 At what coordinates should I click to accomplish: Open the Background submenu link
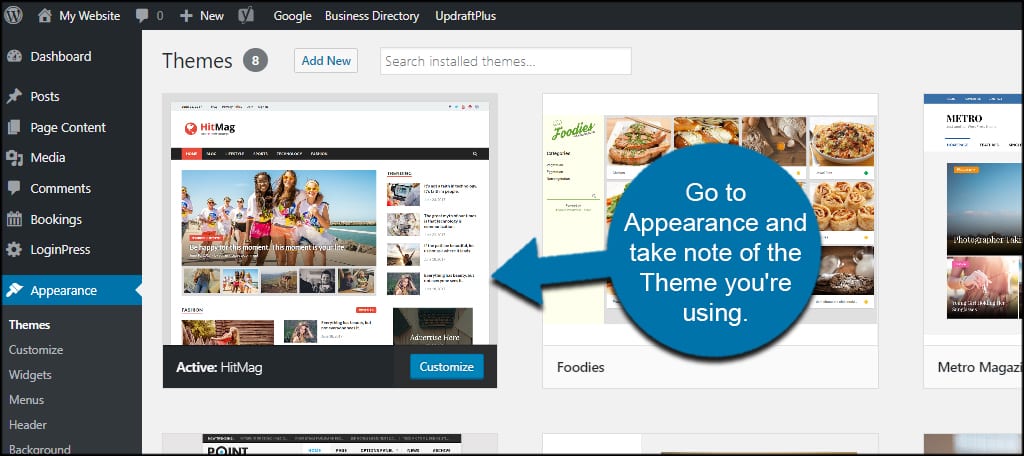40,449
